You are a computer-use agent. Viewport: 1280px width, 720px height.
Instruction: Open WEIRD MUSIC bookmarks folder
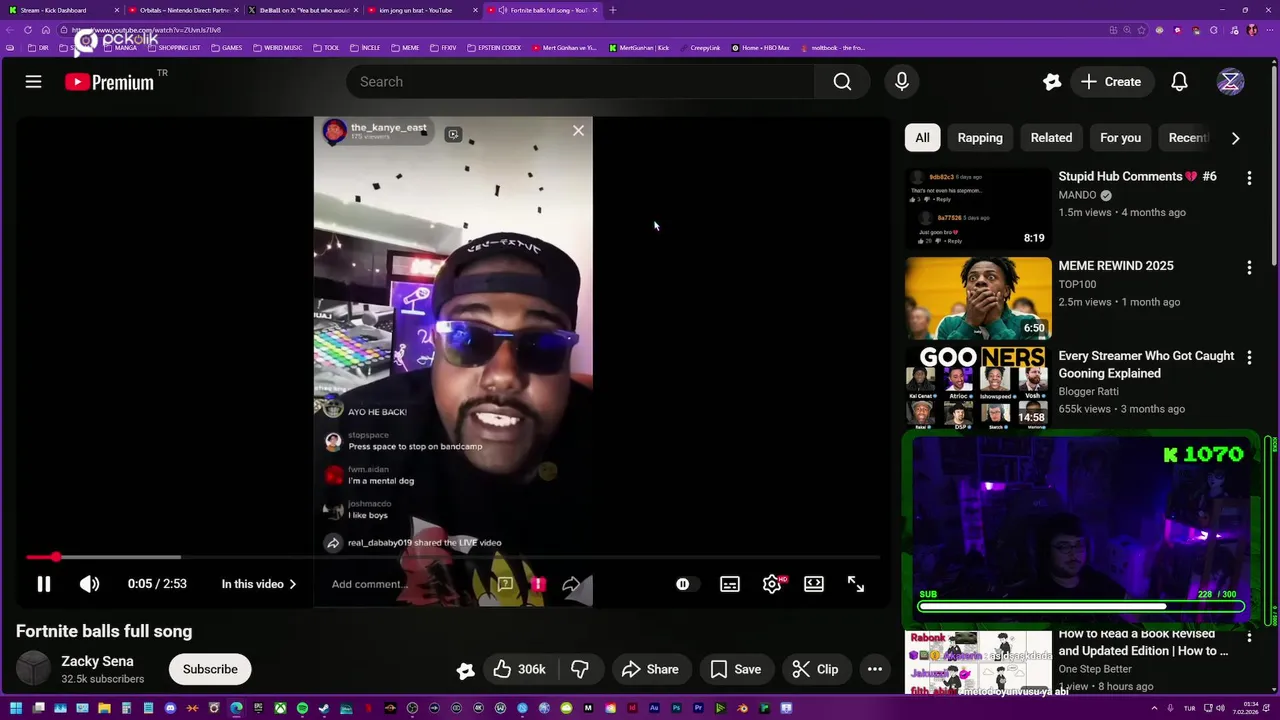click(278, 48)
